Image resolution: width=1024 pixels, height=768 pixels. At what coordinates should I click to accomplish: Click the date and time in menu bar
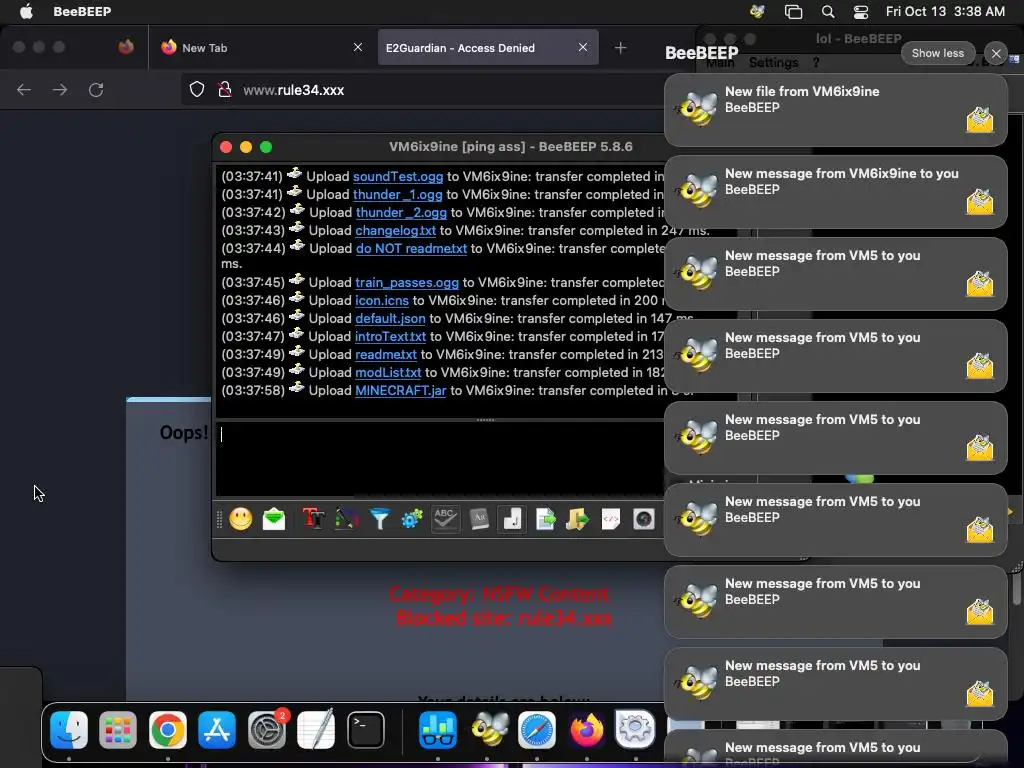(945, 11)
